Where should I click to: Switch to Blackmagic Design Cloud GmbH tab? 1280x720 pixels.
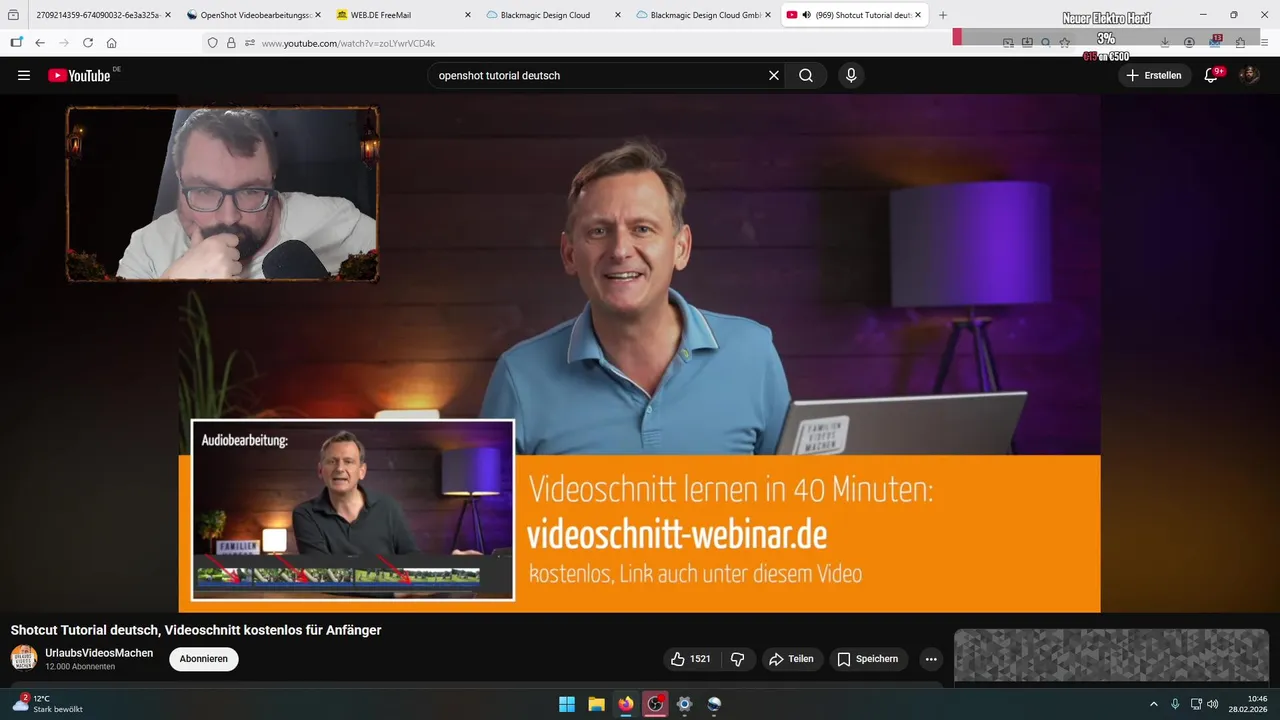click(x=702, y=15)
